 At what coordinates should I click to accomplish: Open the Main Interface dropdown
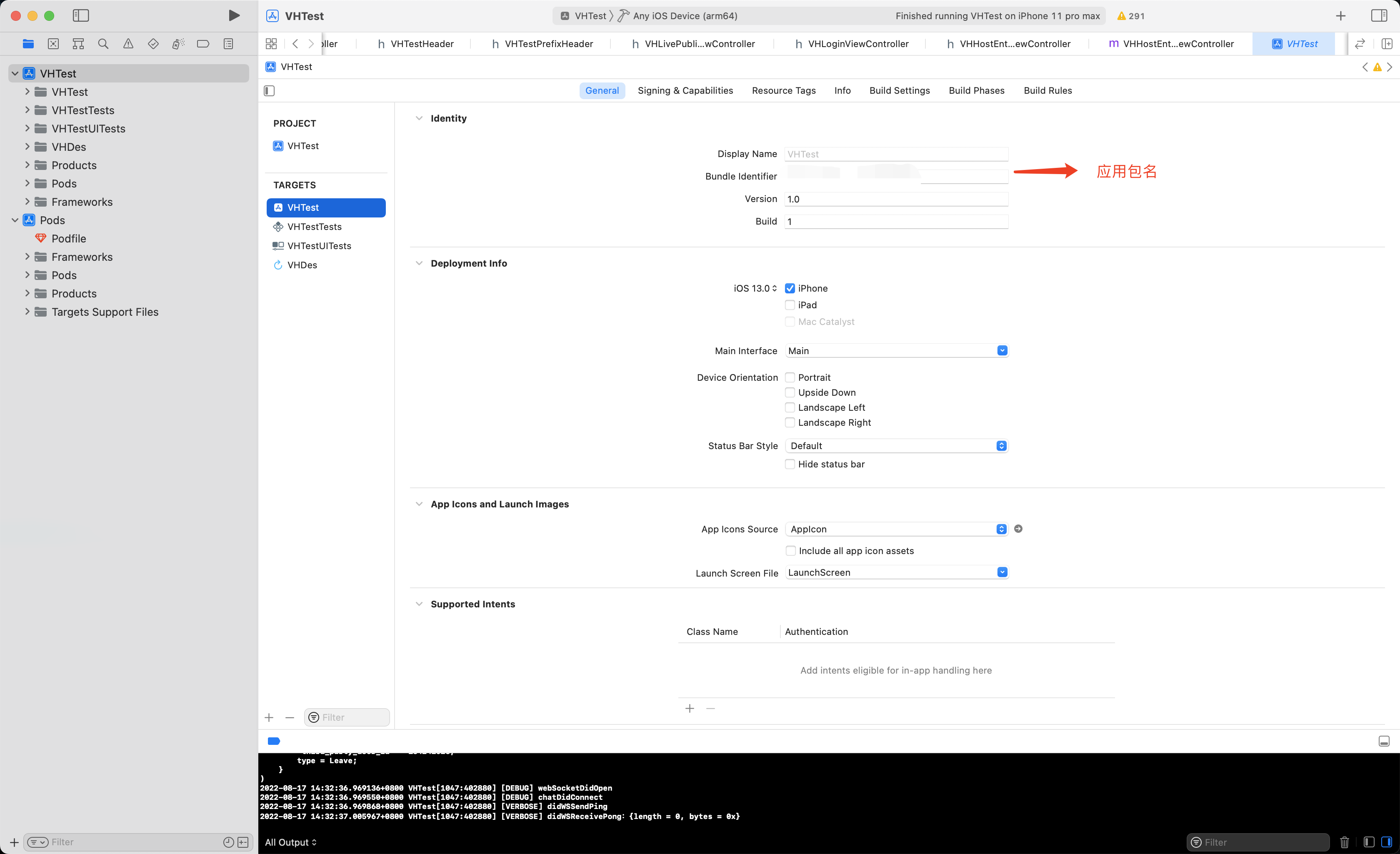pos(897,351)
